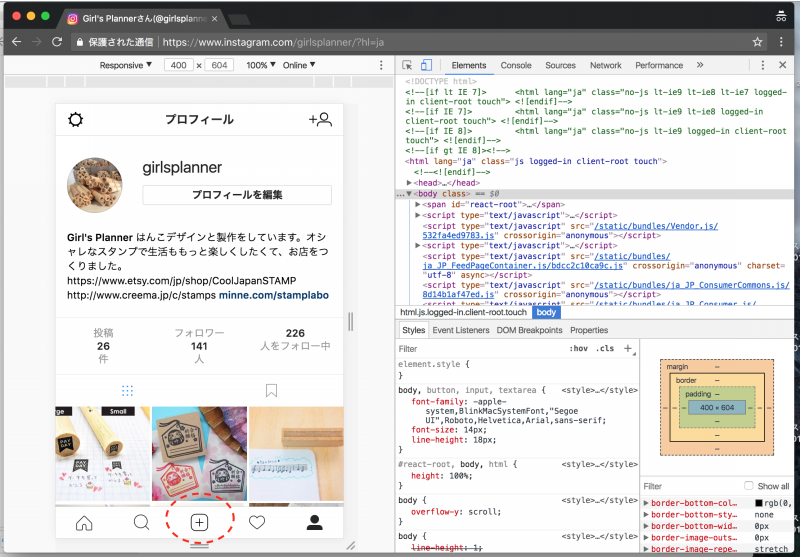Viewport: 800px width, 557px height.
Task: Open the Event Listeners tab
Action: coord(461,330)
